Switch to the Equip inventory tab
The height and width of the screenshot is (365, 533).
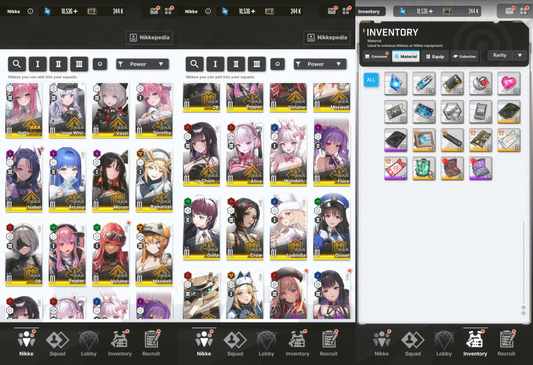point(435,56)
